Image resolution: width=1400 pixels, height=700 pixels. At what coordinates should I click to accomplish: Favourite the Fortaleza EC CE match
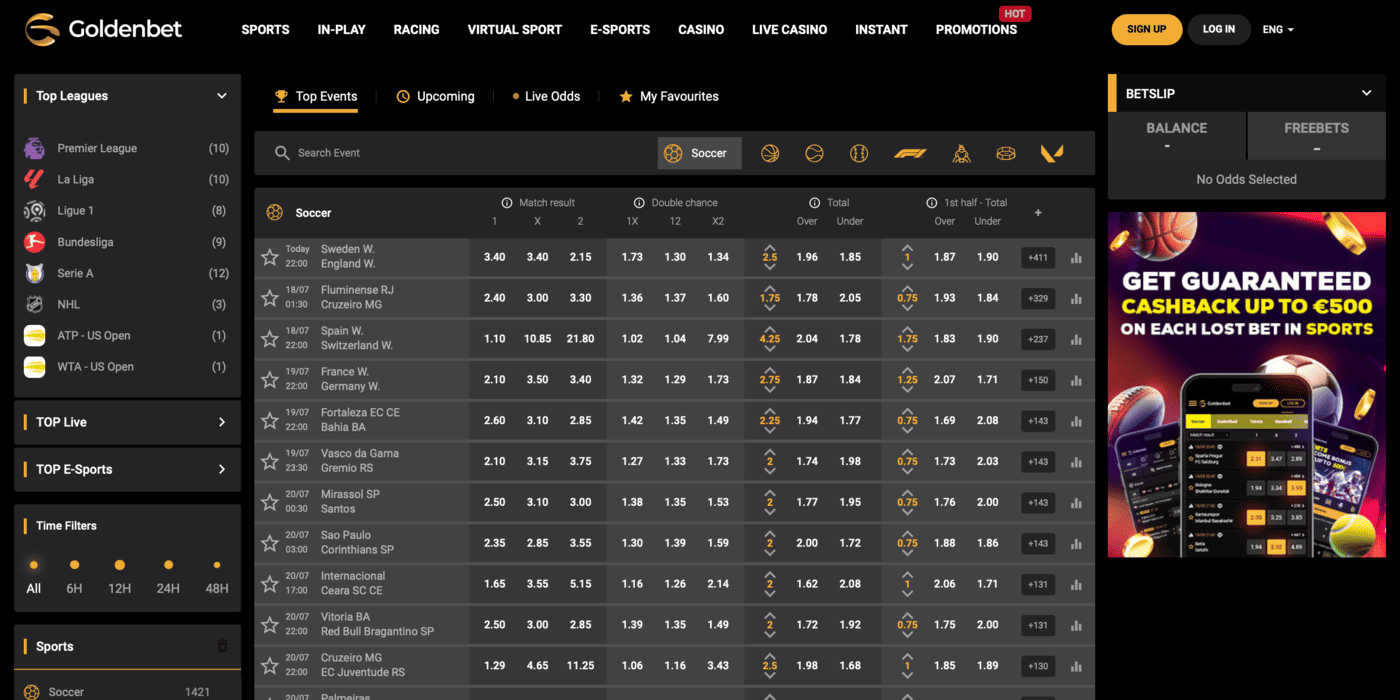270,420
